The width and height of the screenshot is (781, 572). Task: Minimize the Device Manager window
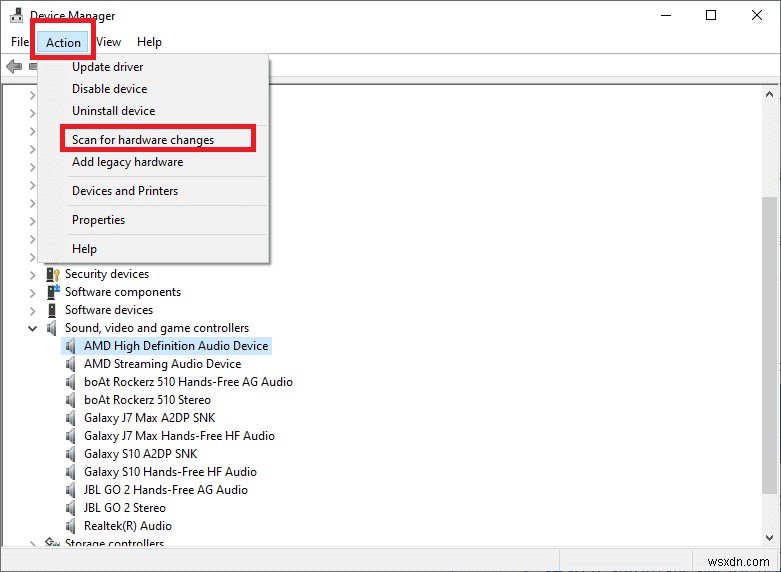666,15
